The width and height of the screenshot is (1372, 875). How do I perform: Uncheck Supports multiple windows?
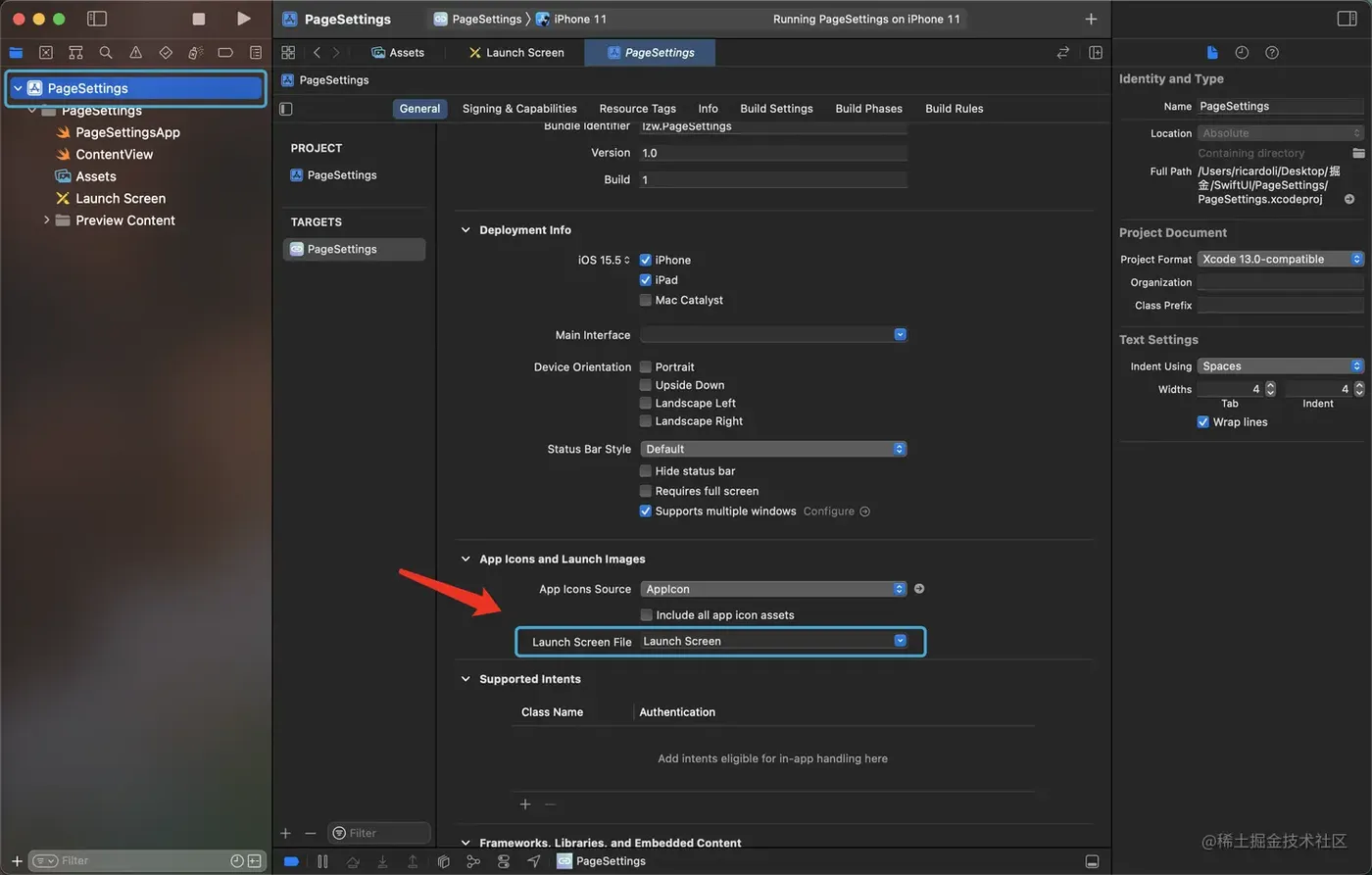646,511
